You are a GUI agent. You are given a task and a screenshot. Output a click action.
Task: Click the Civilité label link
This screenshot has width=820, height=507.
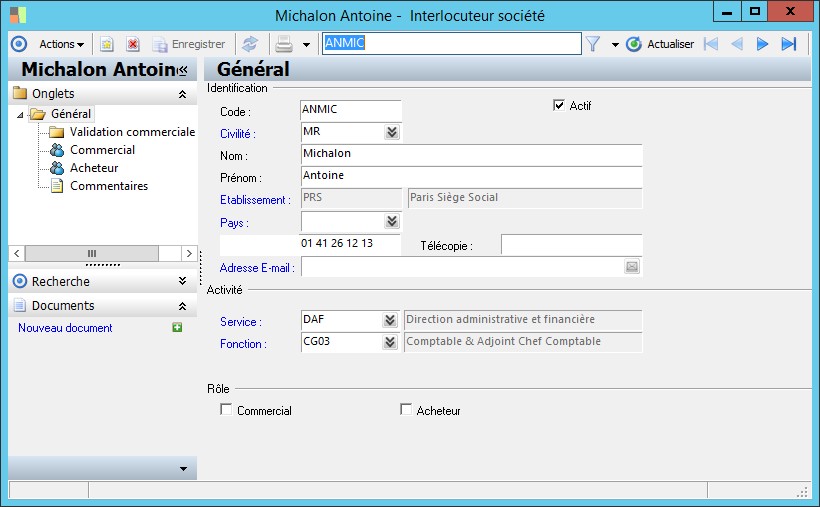tap(237, 134)
